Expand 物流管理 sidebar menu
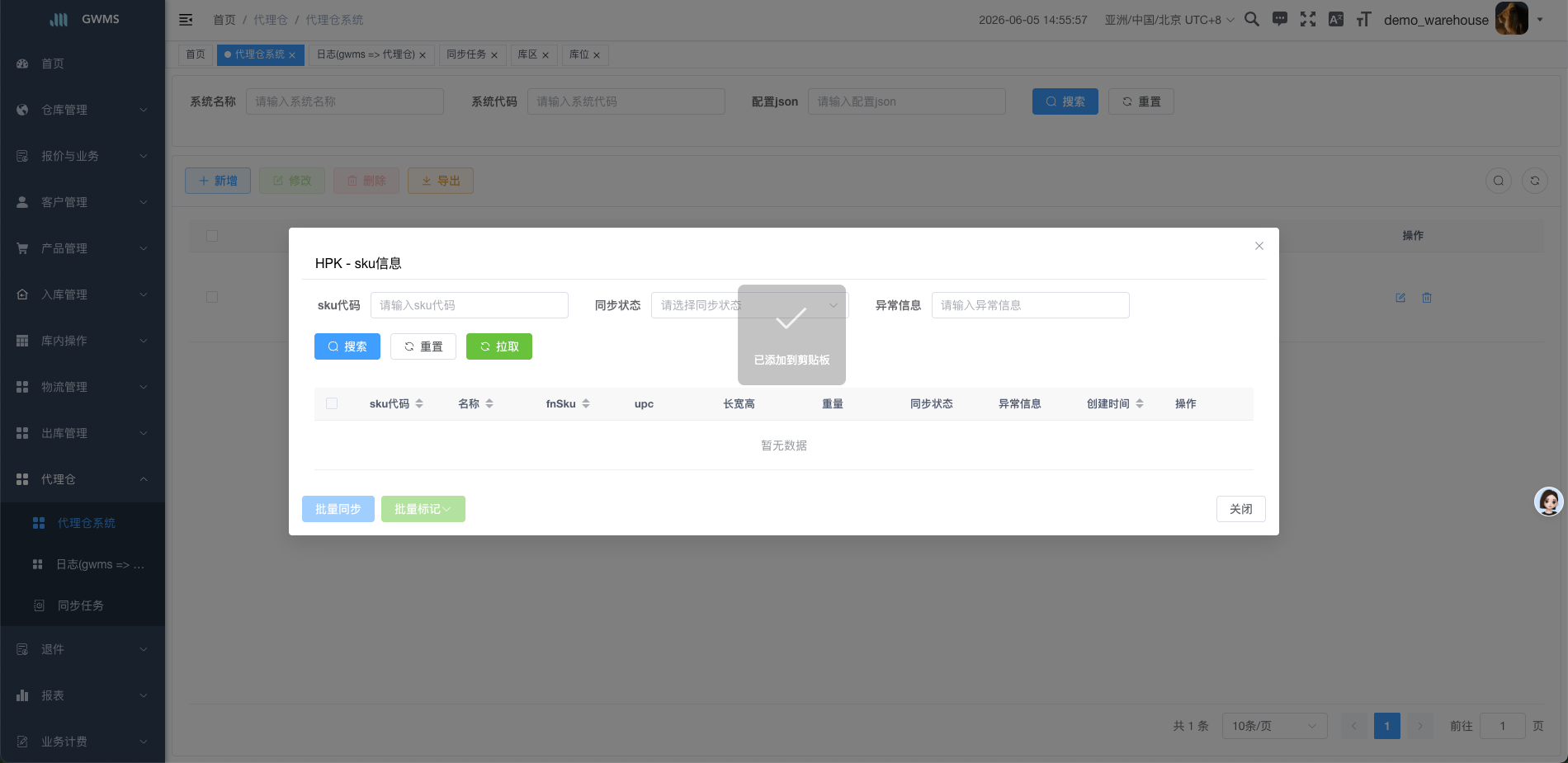Viewport: 1568px width, 763px height. tap(83, 387)
